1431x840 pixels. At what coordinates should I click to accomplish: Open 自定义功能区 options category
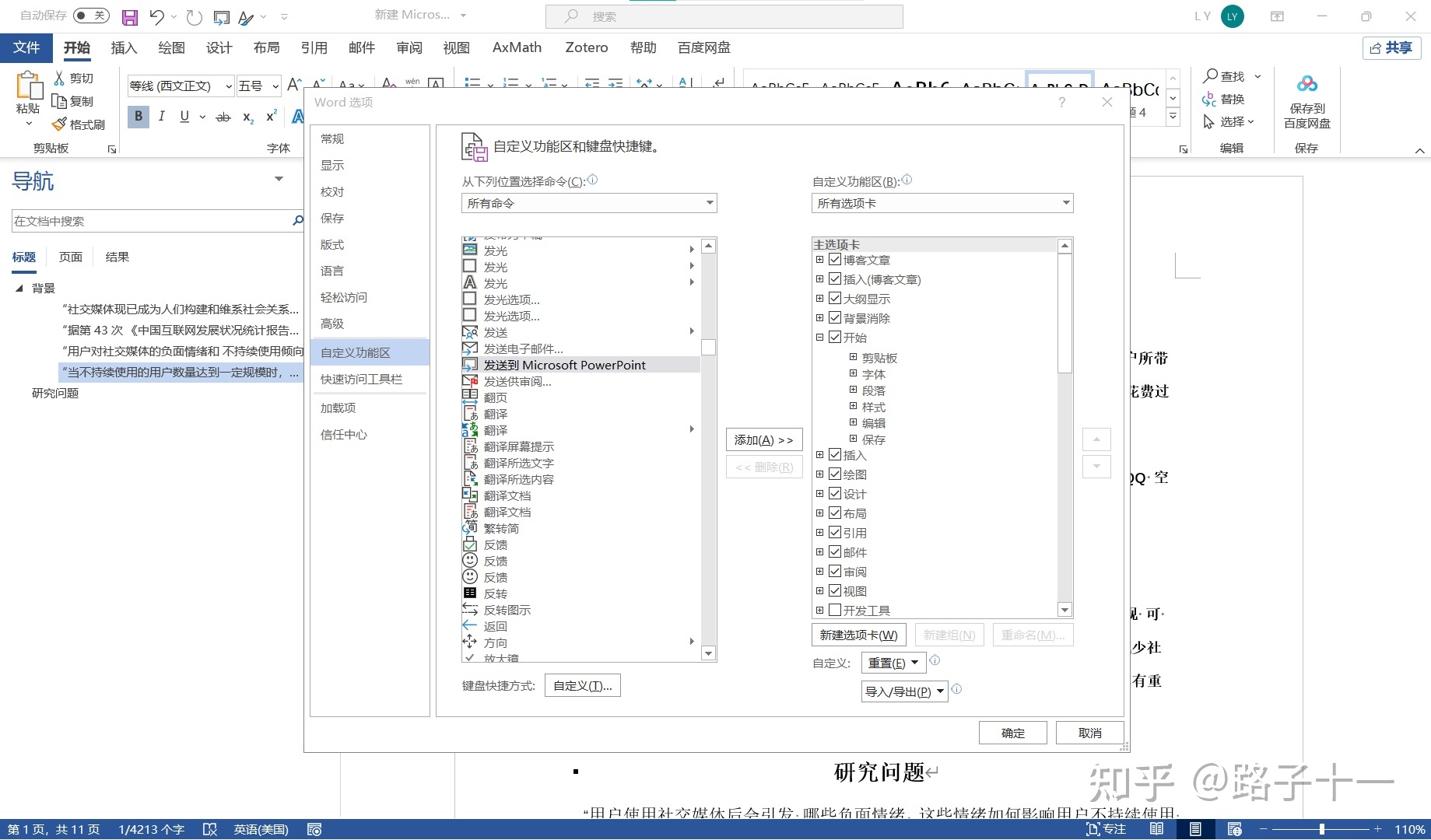click(370, 352)
